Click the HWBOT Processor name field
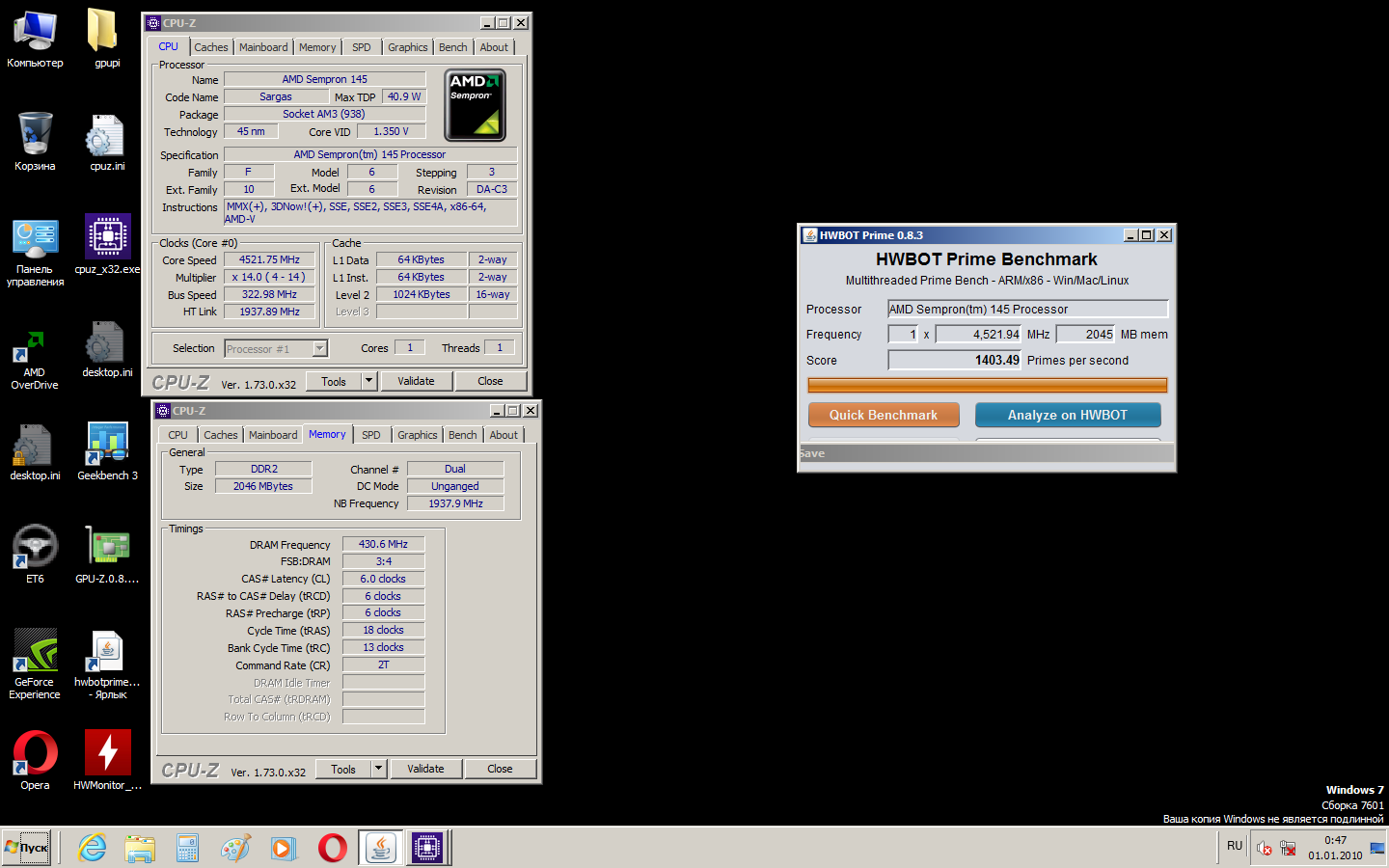The height and width of the screenshot is (868, 1389). click(x=1027, y=309)
